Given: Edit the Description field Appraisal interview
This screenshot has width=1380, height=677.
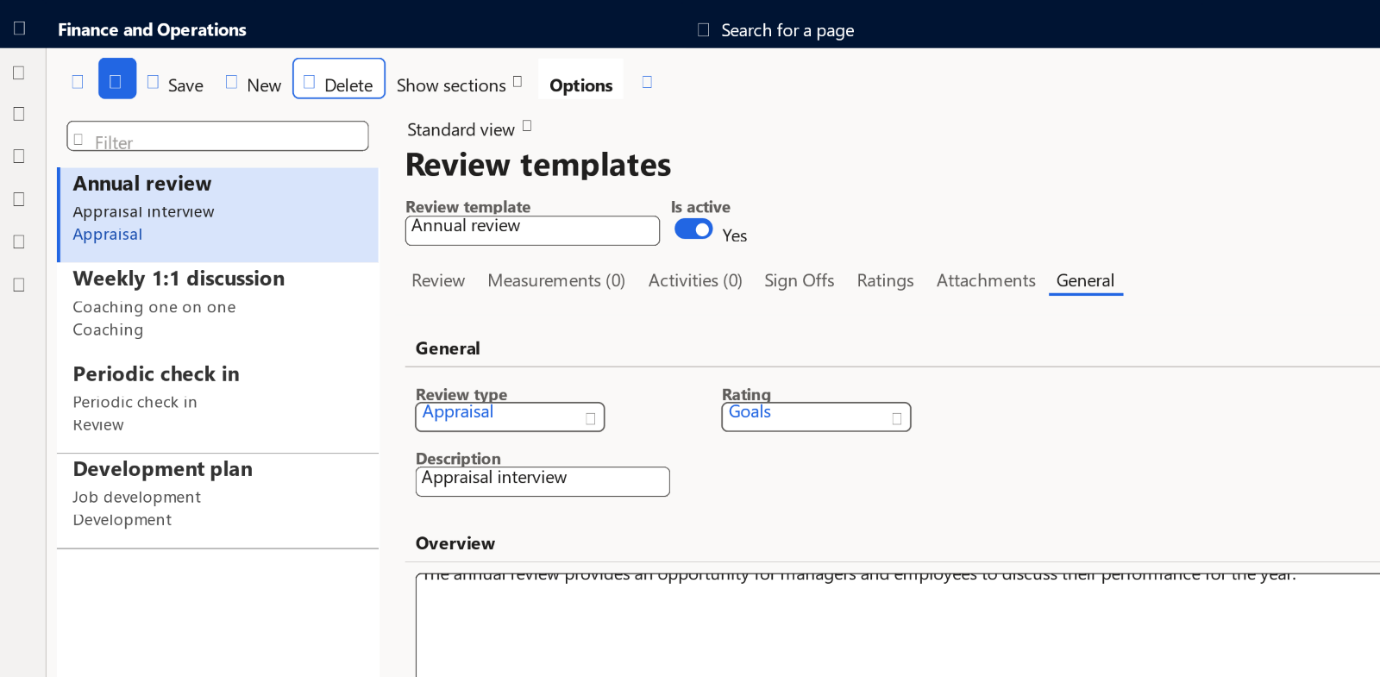Looking at the screenshot, I should (543, 481).
